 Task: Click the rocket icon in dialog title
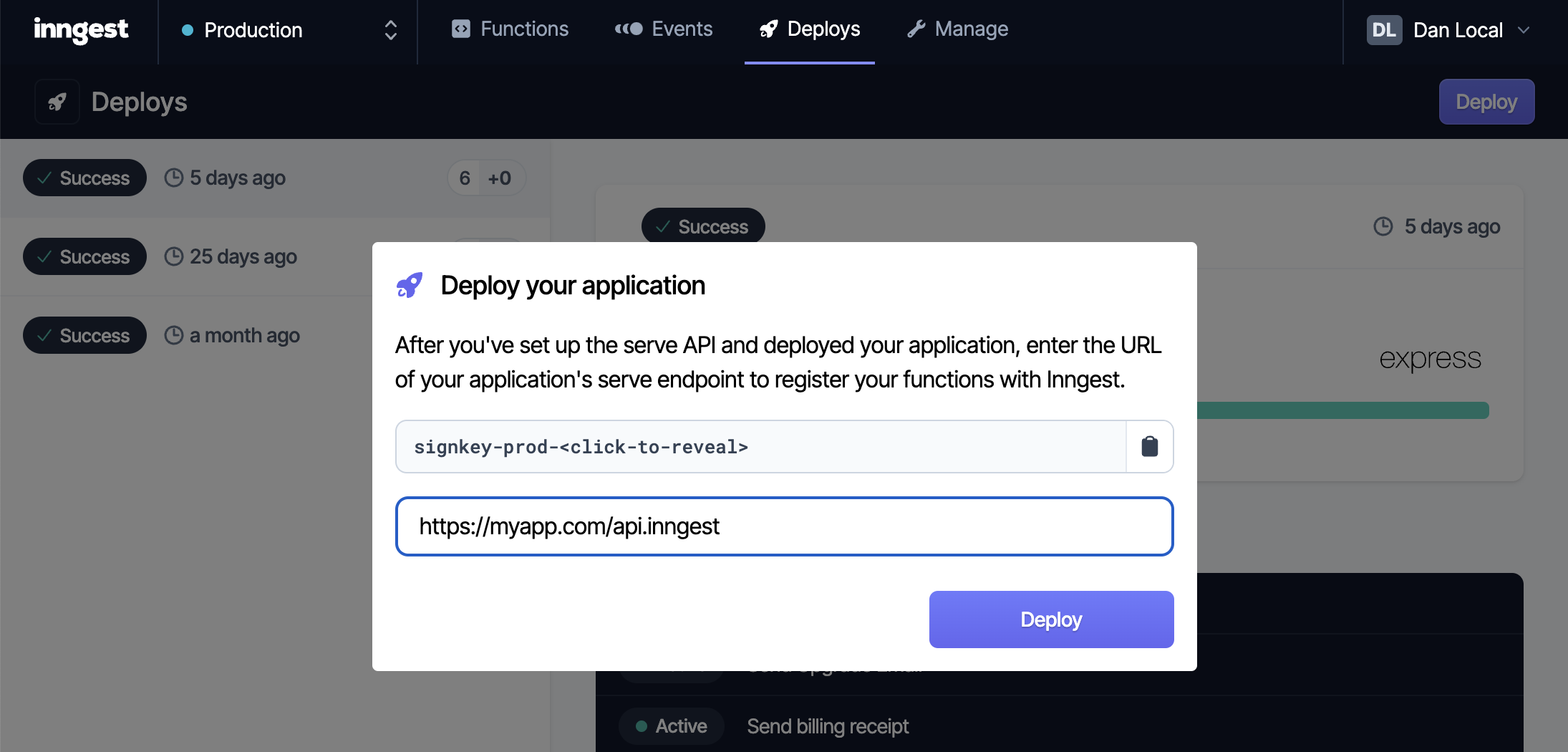coord(410,285)
